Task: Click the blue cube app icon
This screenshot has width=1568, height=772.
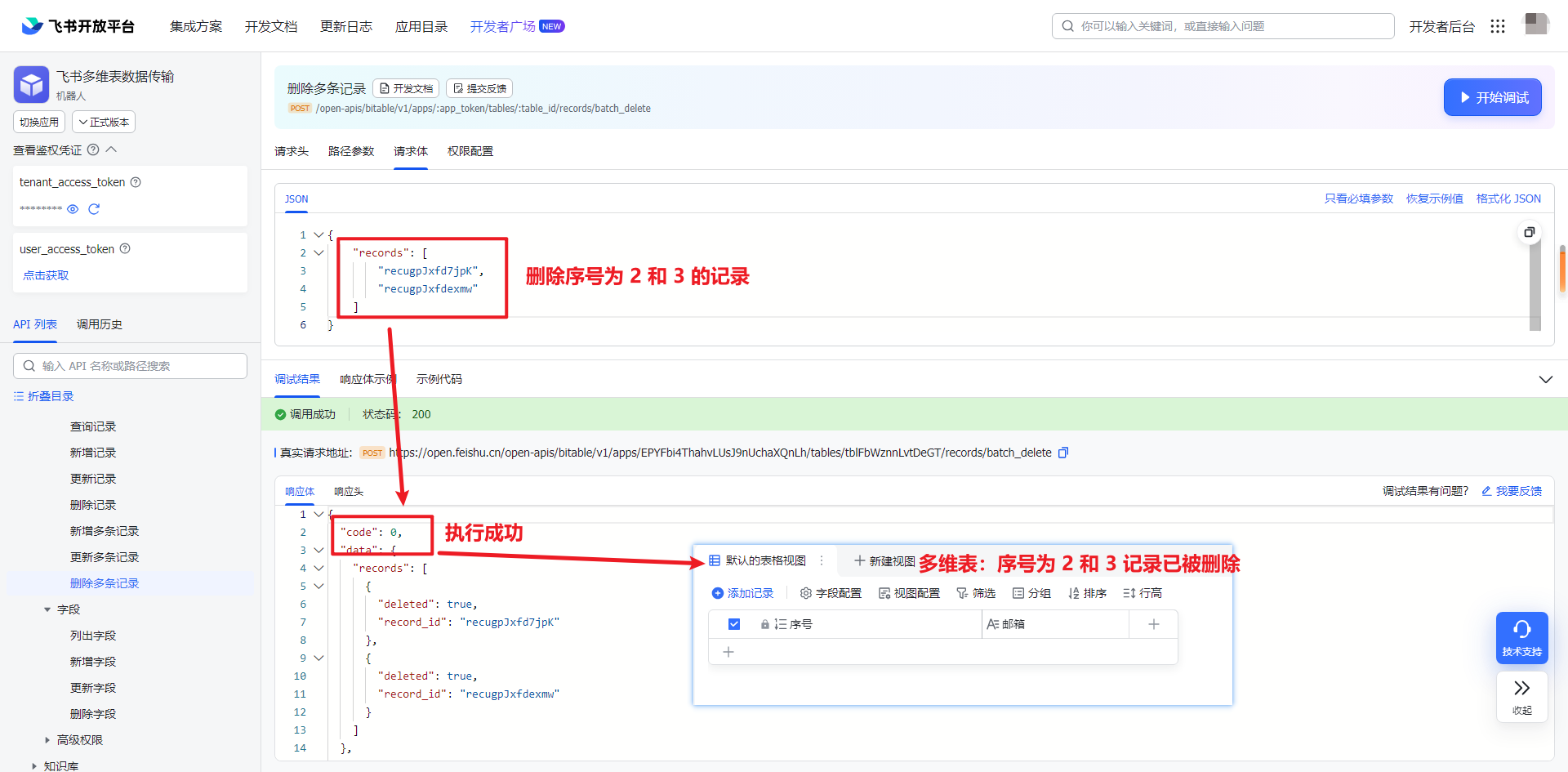Action: [x=31, y=84]
